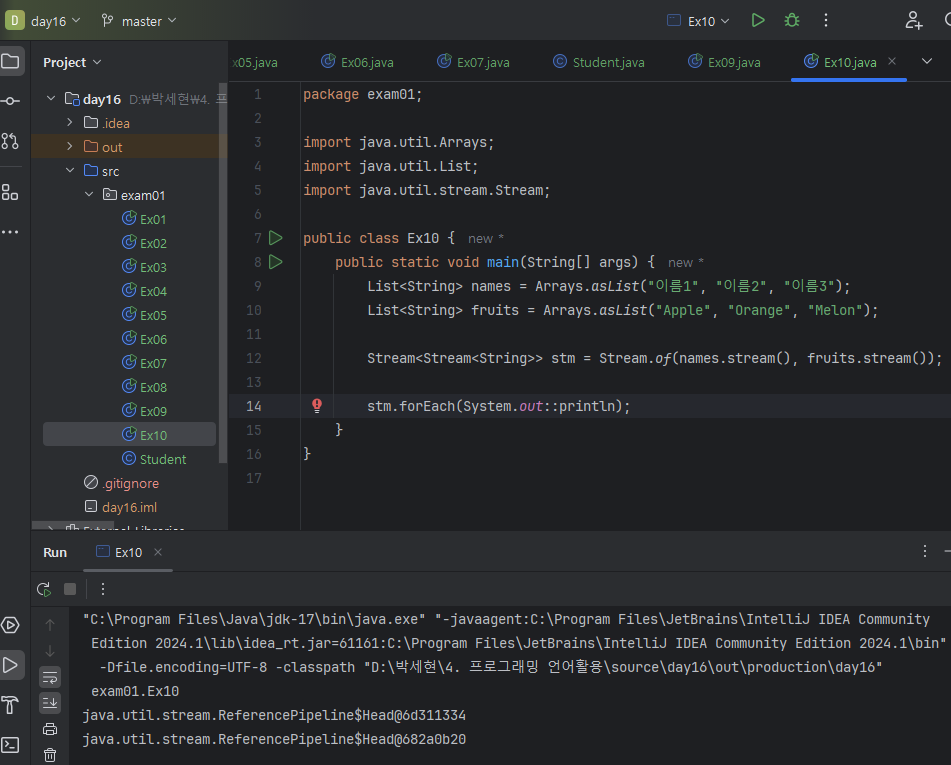Run Ex10 with the top toolbar play button

click(x=758, y=20)
